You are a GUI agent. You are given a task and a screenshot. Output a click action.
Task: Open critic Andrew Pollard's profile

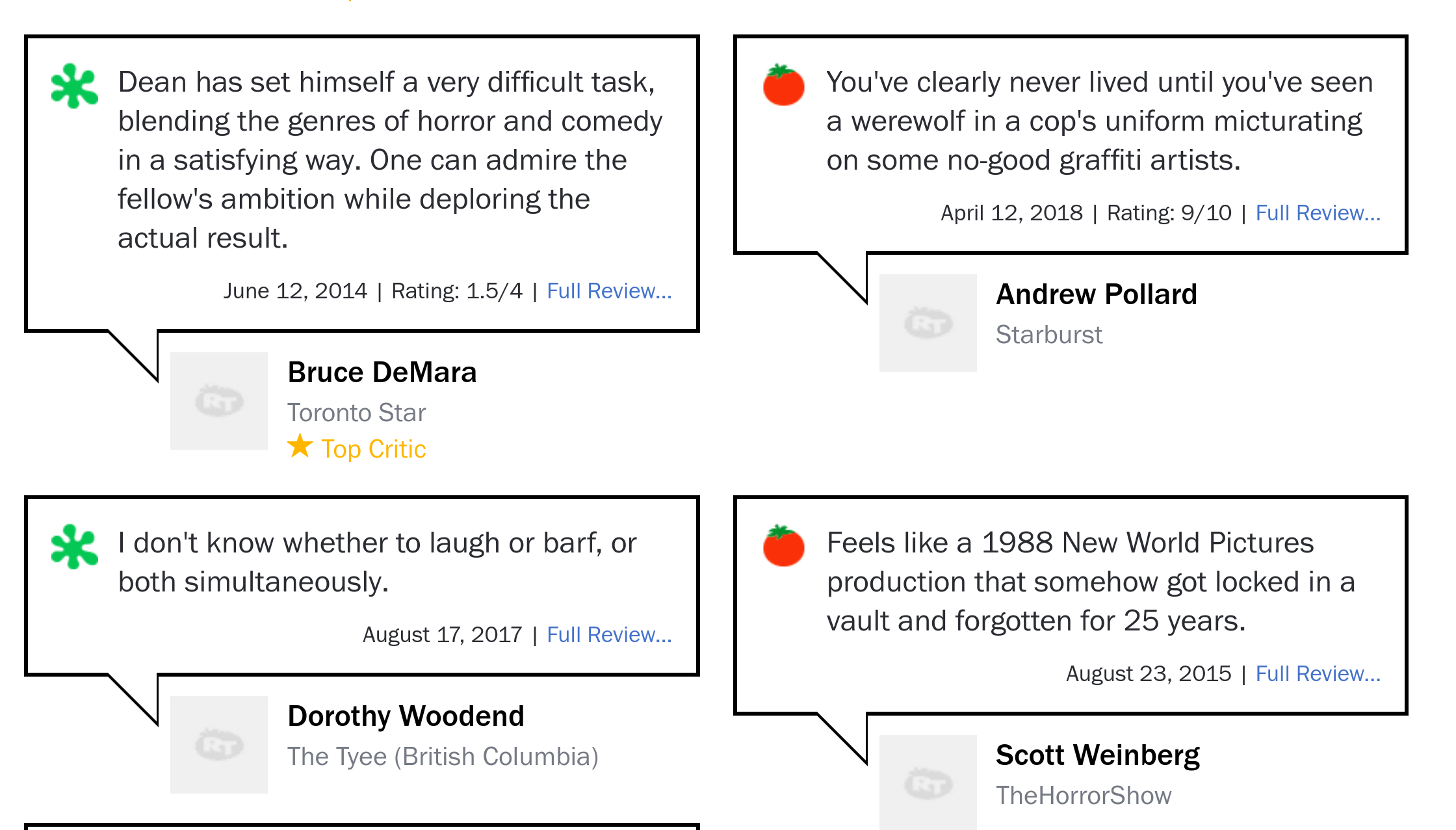(x=1097, y=294)
